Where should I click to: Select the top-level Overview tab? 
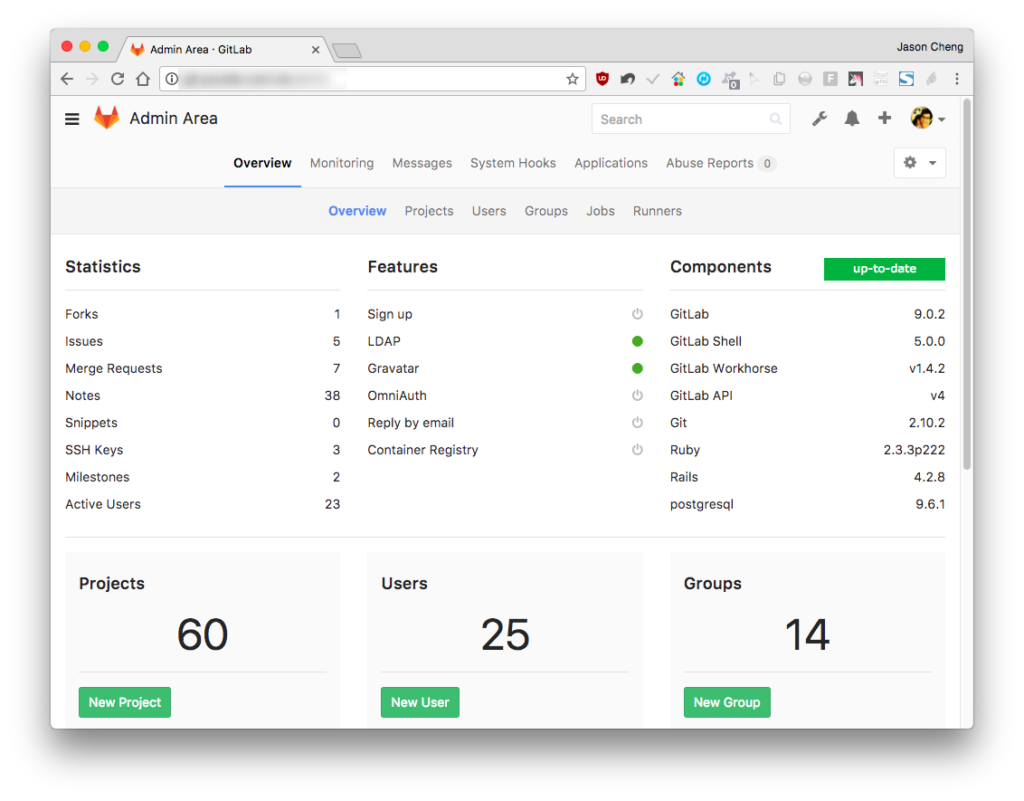[263, 163]
